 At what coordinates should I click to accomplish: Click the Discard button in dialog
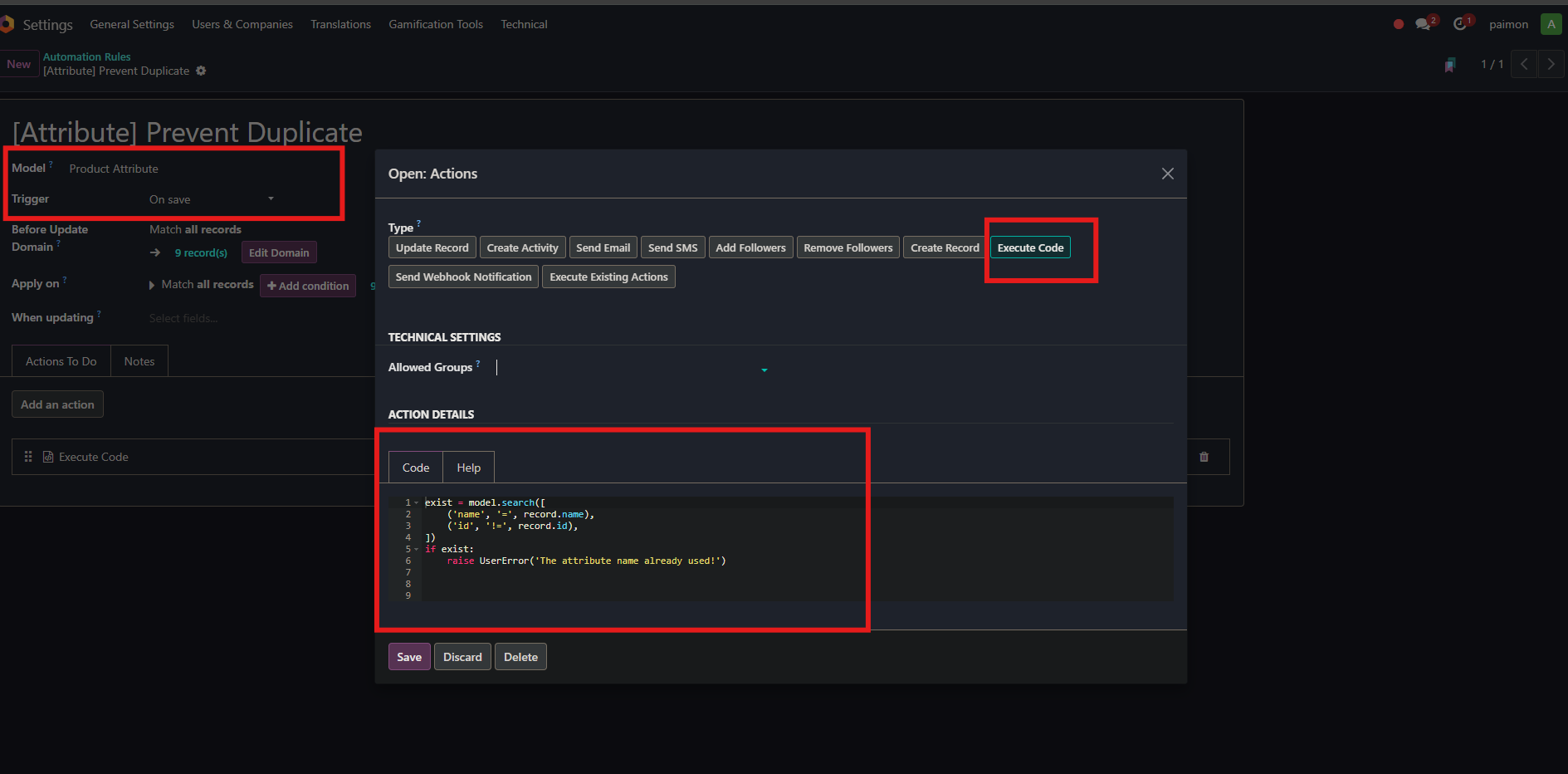coord(462,657)
